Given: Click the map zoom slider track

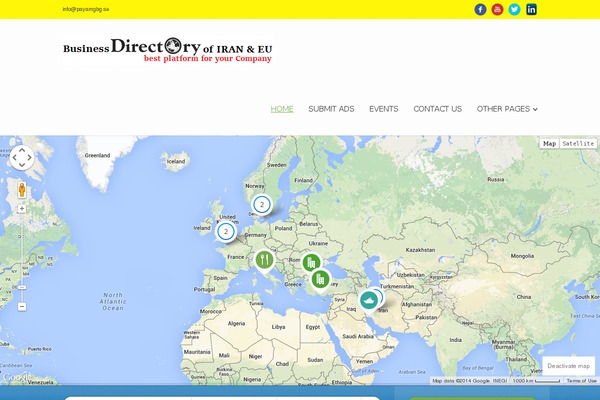Looking at the screenshot, I should coord(22,257).
